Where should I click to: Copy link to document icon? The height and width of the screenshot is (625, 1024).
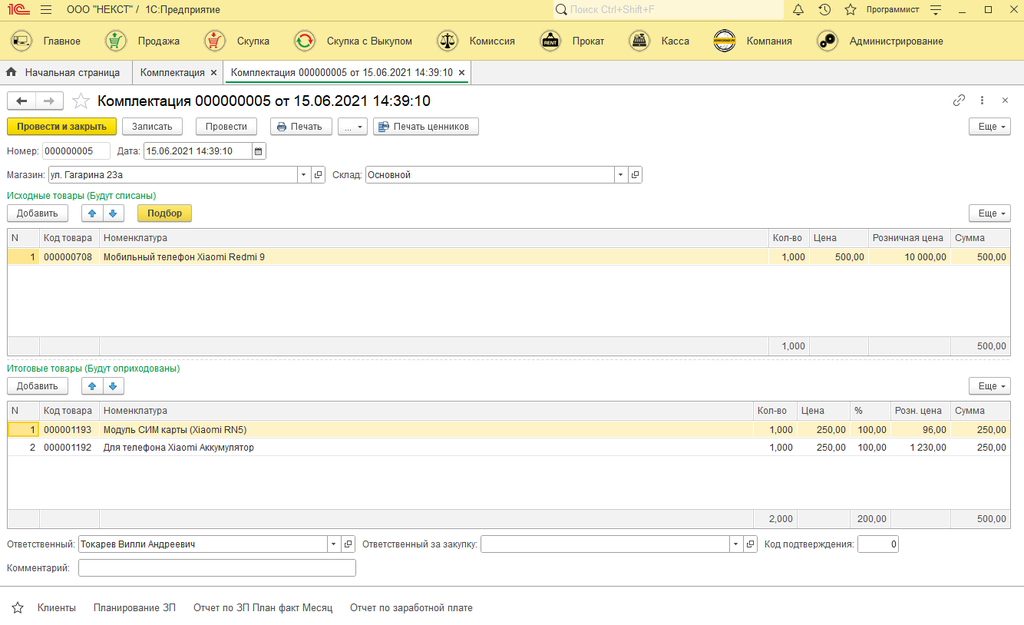point(959,100)
